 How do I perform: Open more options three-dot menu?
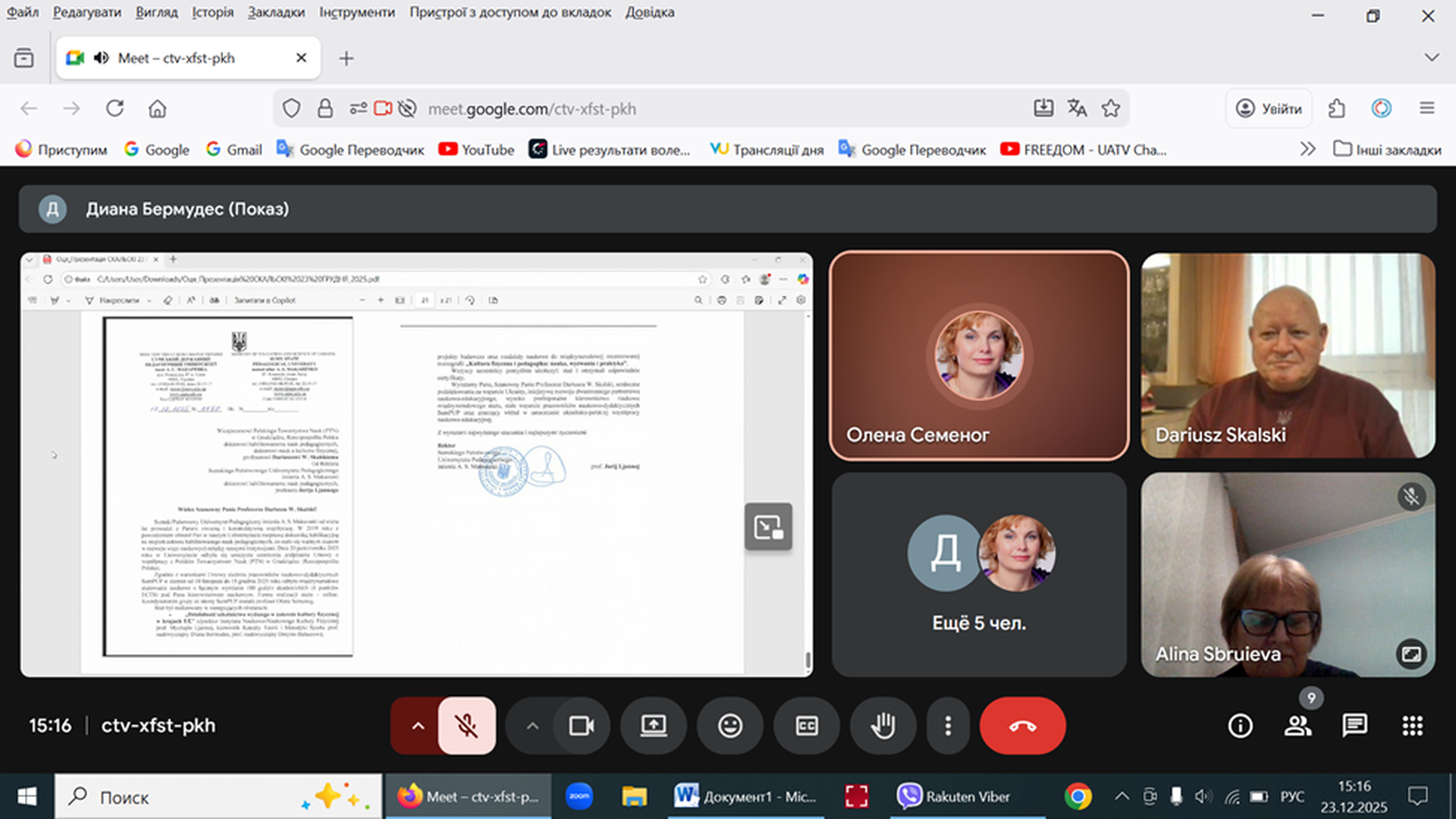[948, 726]
